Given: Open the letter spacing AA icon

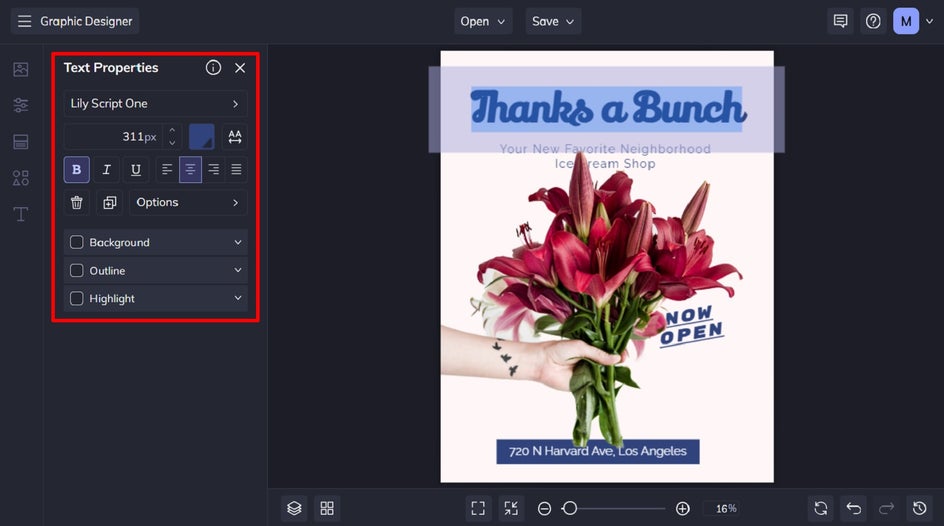Looking at the screenshot, I should (x=235, y=137).
